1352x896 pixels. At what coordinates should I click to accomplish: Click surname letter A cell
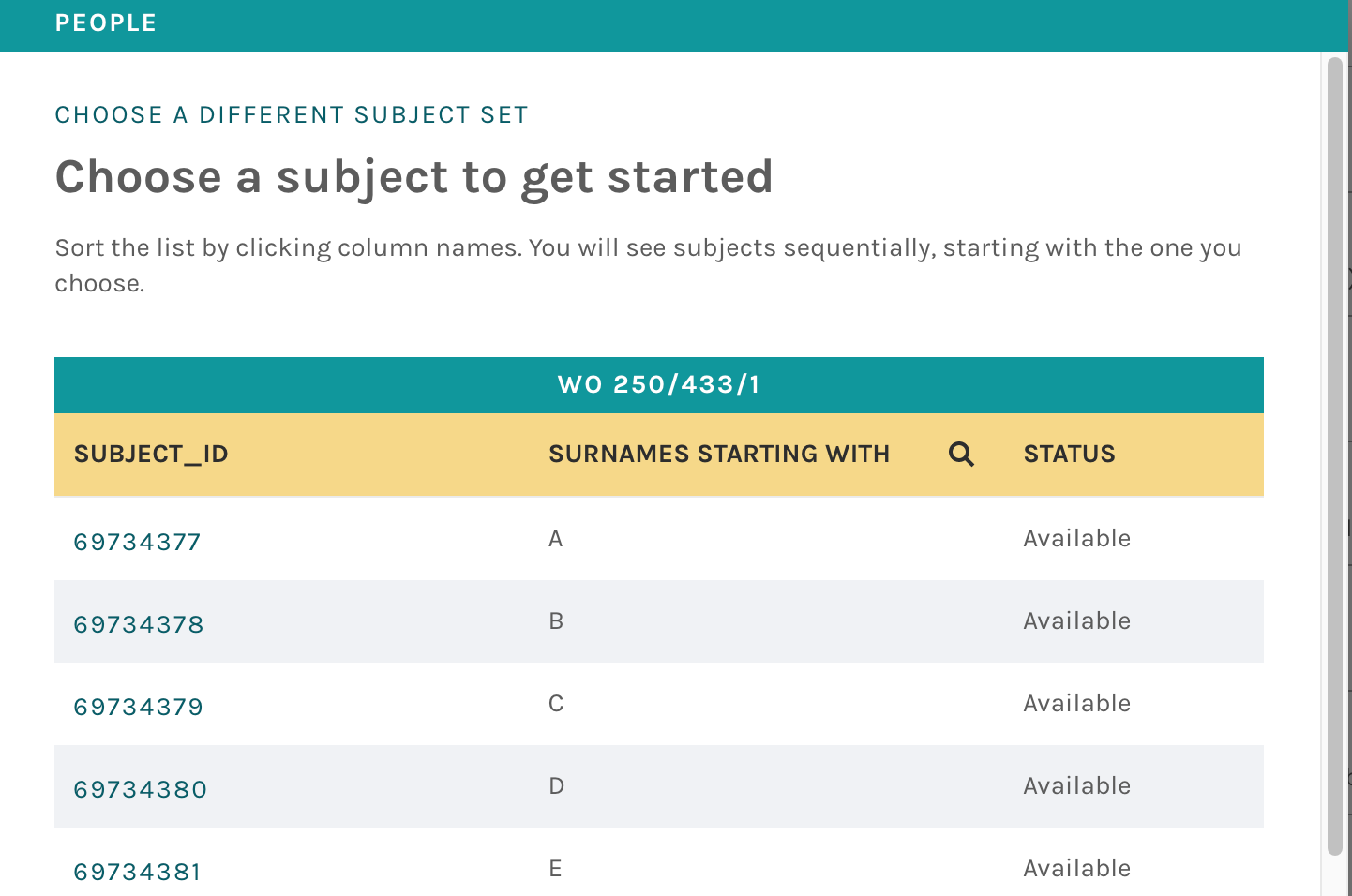[556, 539]
